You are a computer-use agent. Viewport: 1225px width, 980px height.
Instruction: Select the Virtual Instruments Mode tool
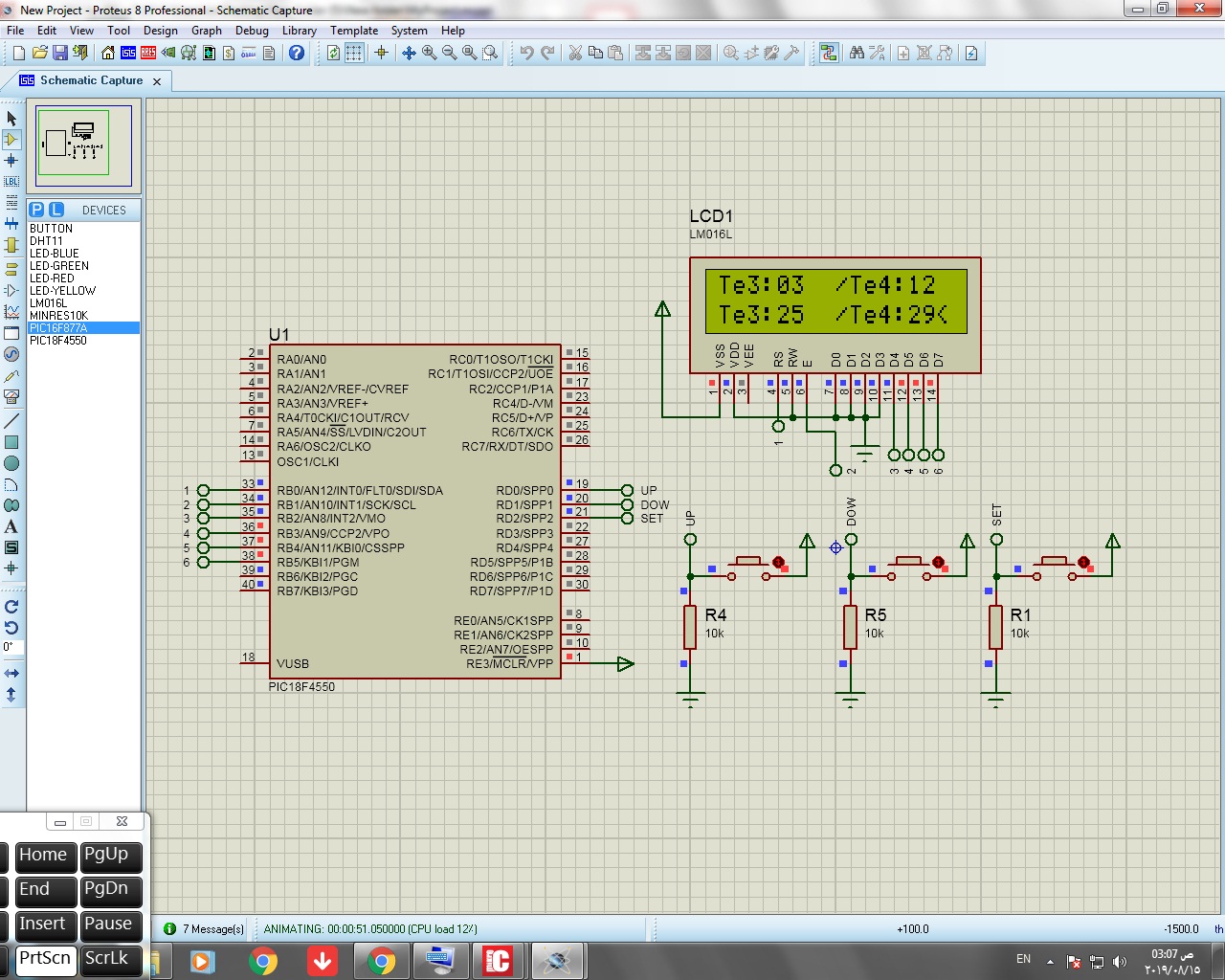11,396
